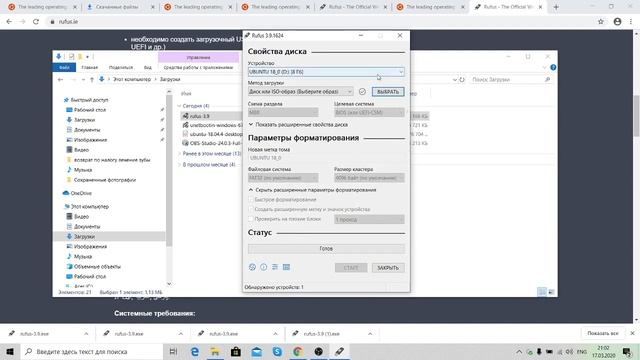This screenshot has width=640, height=360.
Task: Click the Готов status progress bar
Action: [326, 249]
